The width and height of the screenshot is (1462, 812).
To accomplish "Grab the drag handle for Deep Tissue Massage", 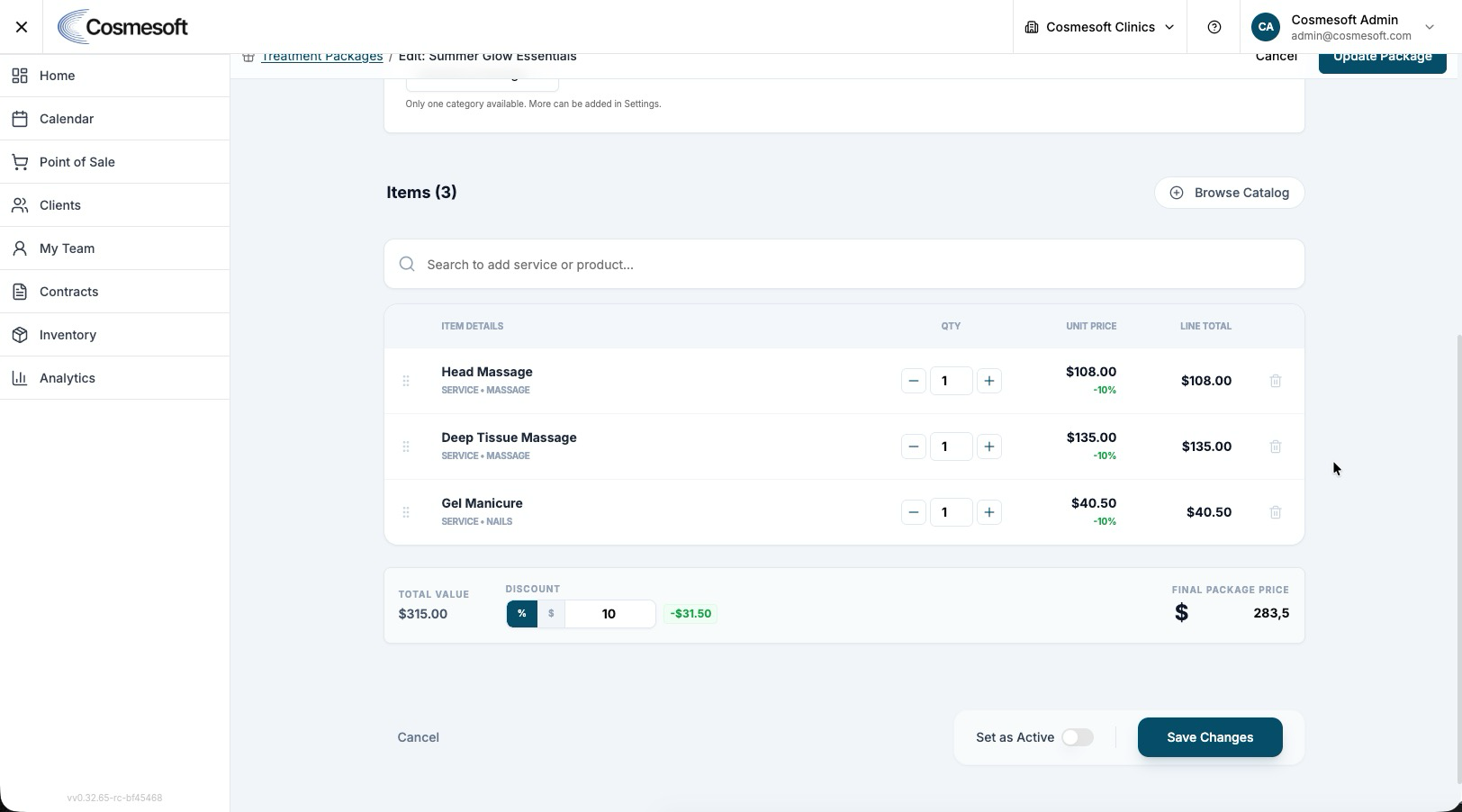I will [406, 447].
